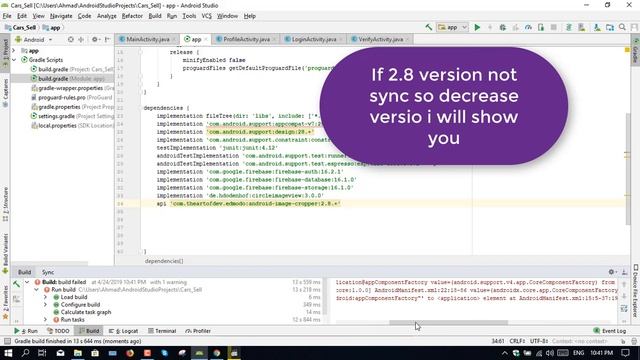Open the Android project view dropdown
This screenshot has height=360, width=640.
coord(33,40)
